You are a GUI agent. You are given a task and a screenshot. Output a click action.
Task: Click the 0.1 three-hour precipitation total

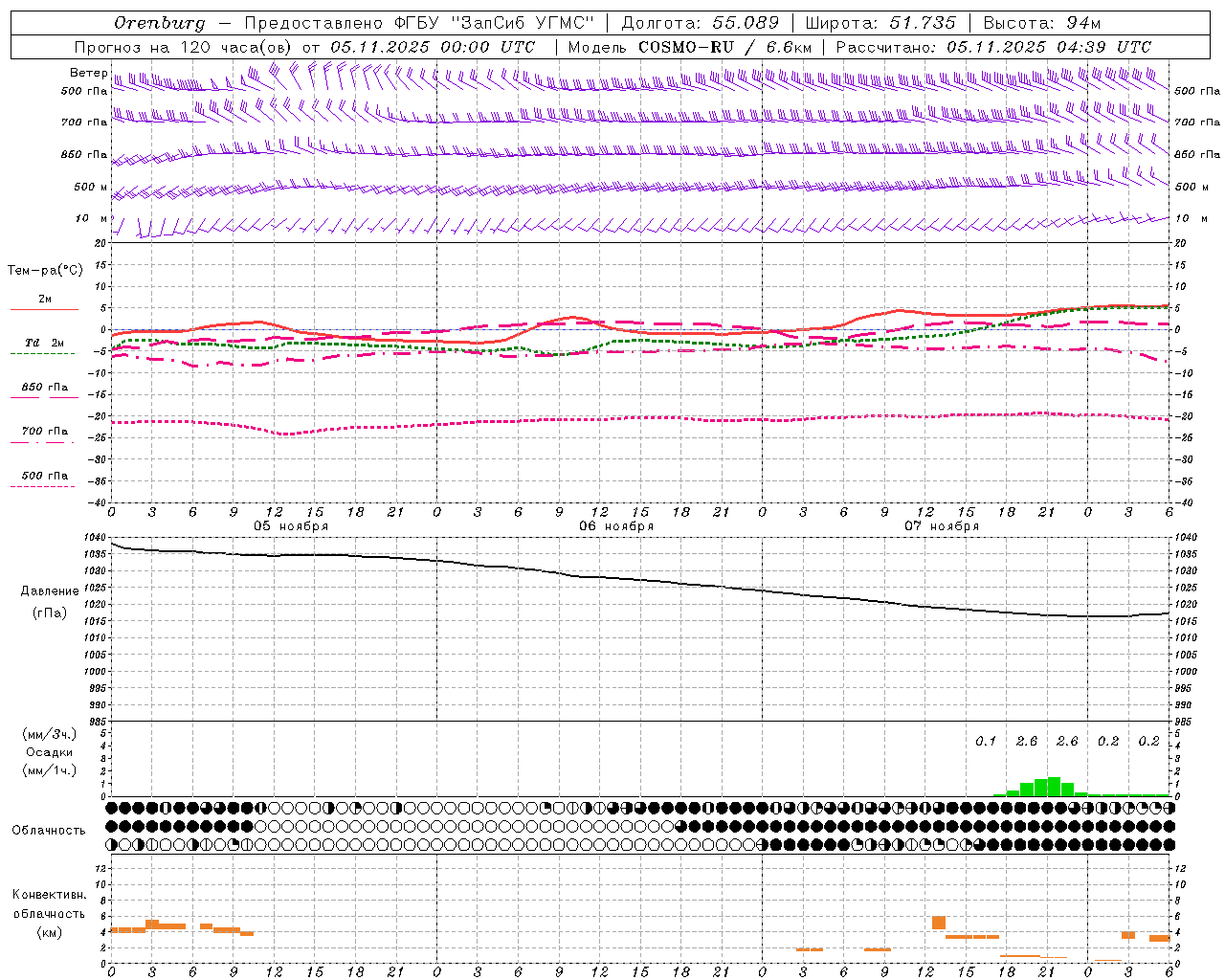pos(986,742)
